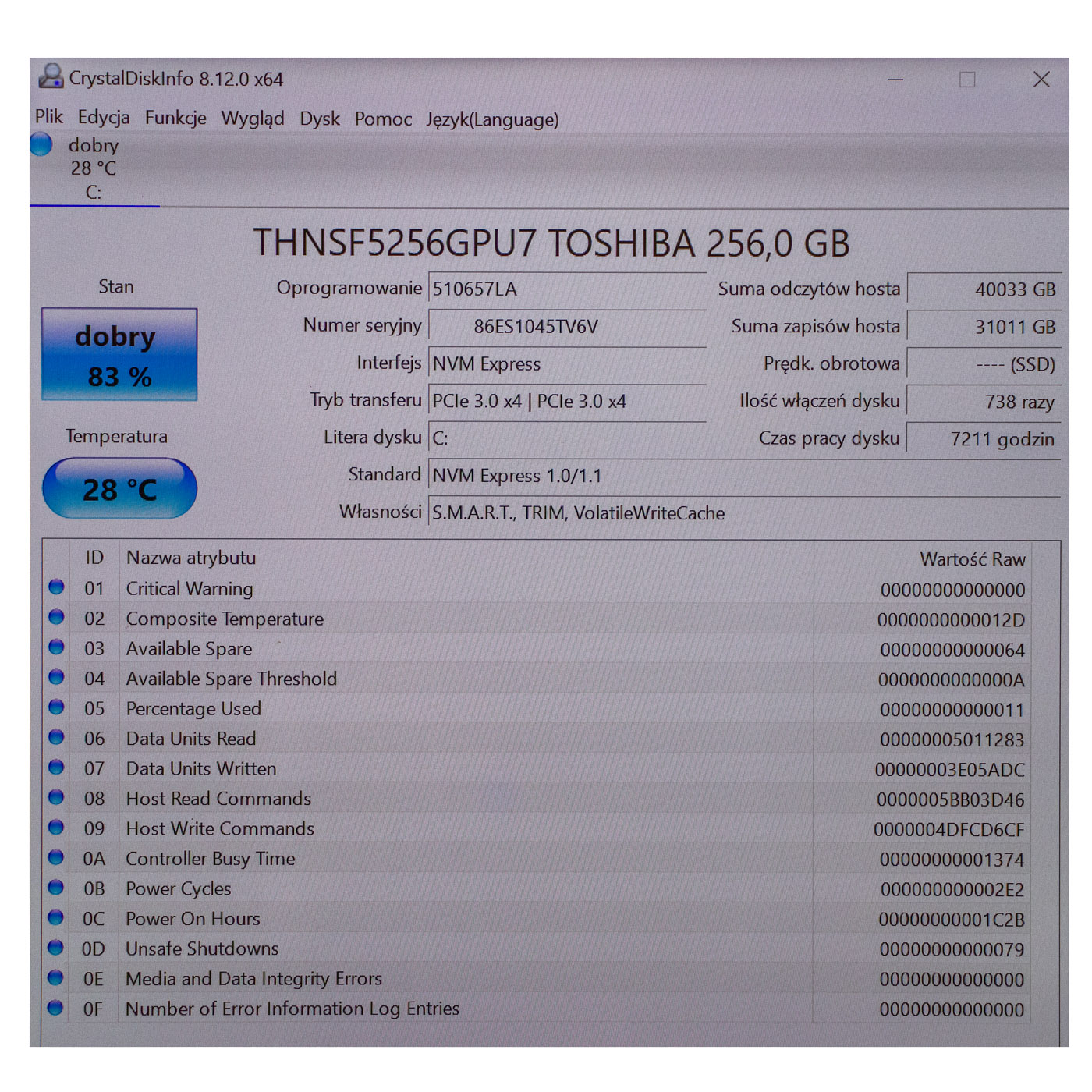Click the blue health status orb for drive C:
The image size is (1092, 1092).
[41, 145]
